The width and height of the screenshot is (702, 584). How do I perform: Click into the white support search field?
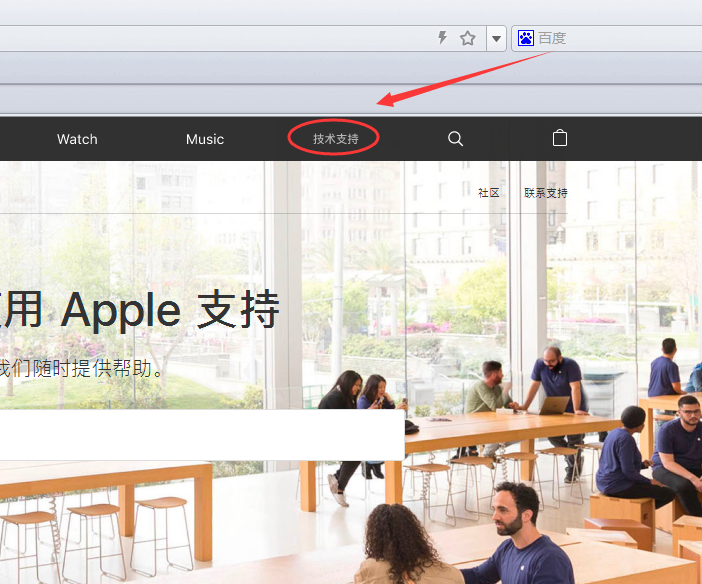[x=202, y=434]
